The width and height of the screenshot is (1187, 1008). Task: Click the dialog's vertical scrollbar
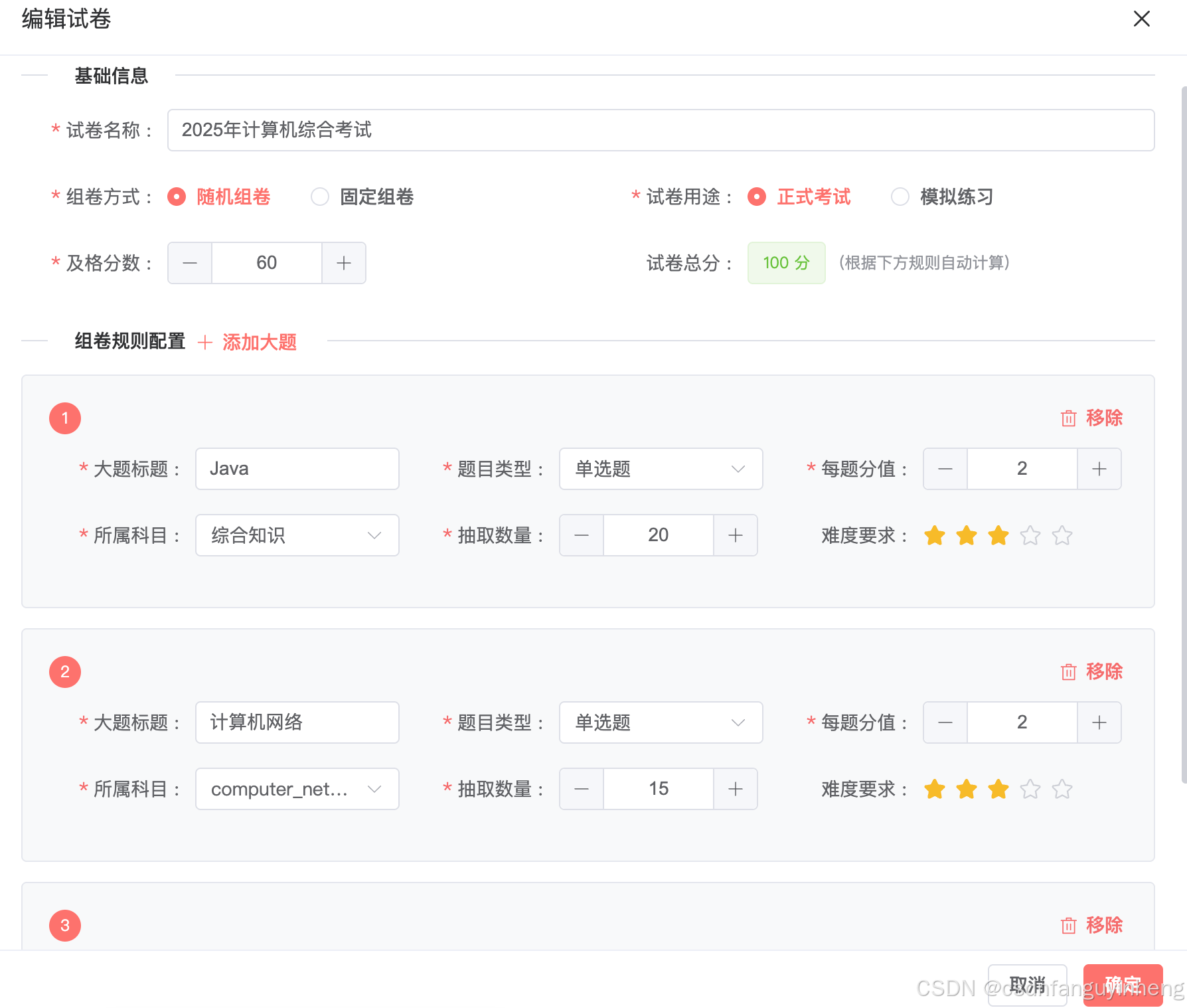[1184, 435]
